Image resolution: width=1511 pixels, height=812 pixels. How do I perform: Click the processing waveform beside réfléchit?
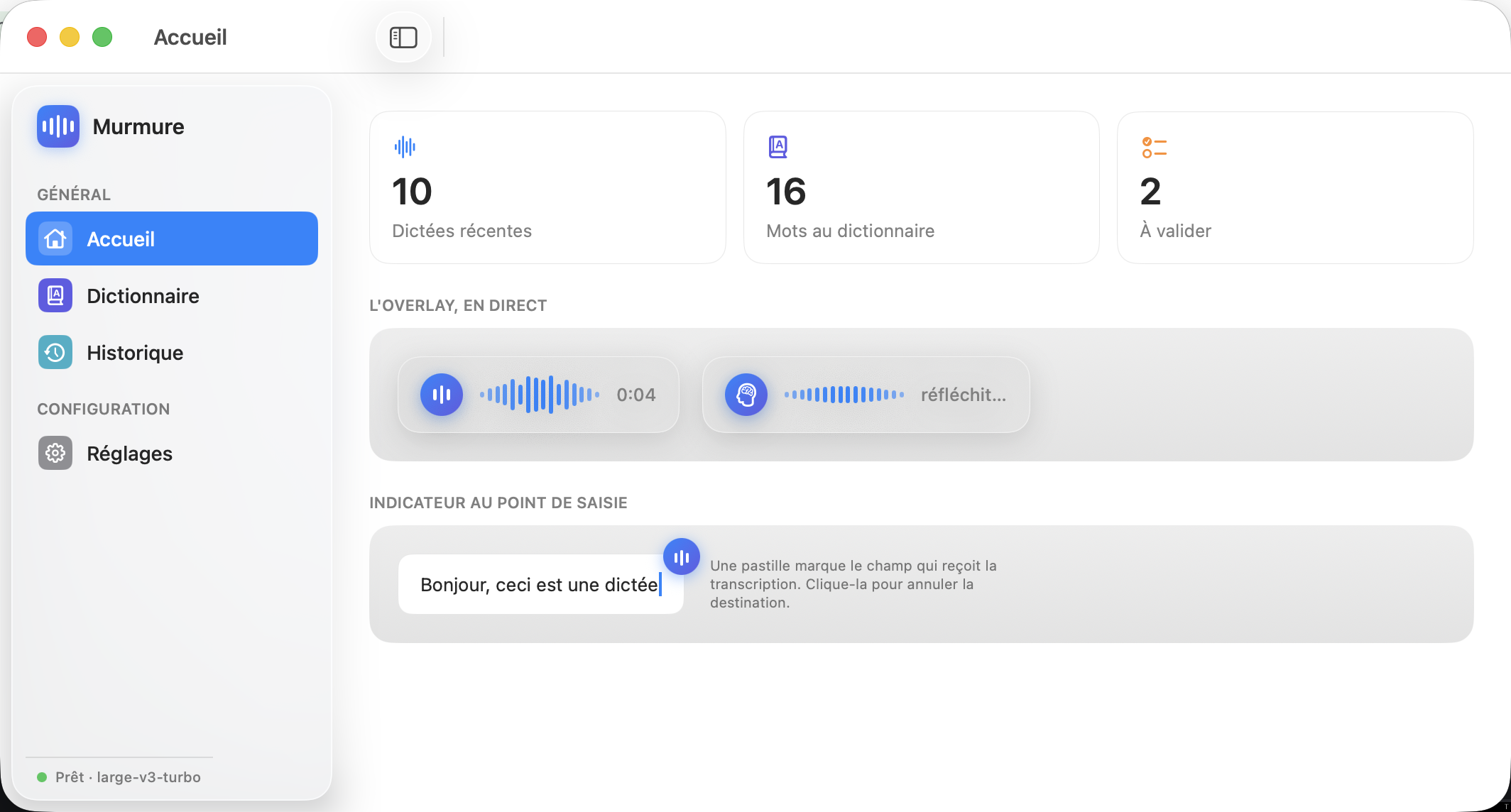point(844,395)
